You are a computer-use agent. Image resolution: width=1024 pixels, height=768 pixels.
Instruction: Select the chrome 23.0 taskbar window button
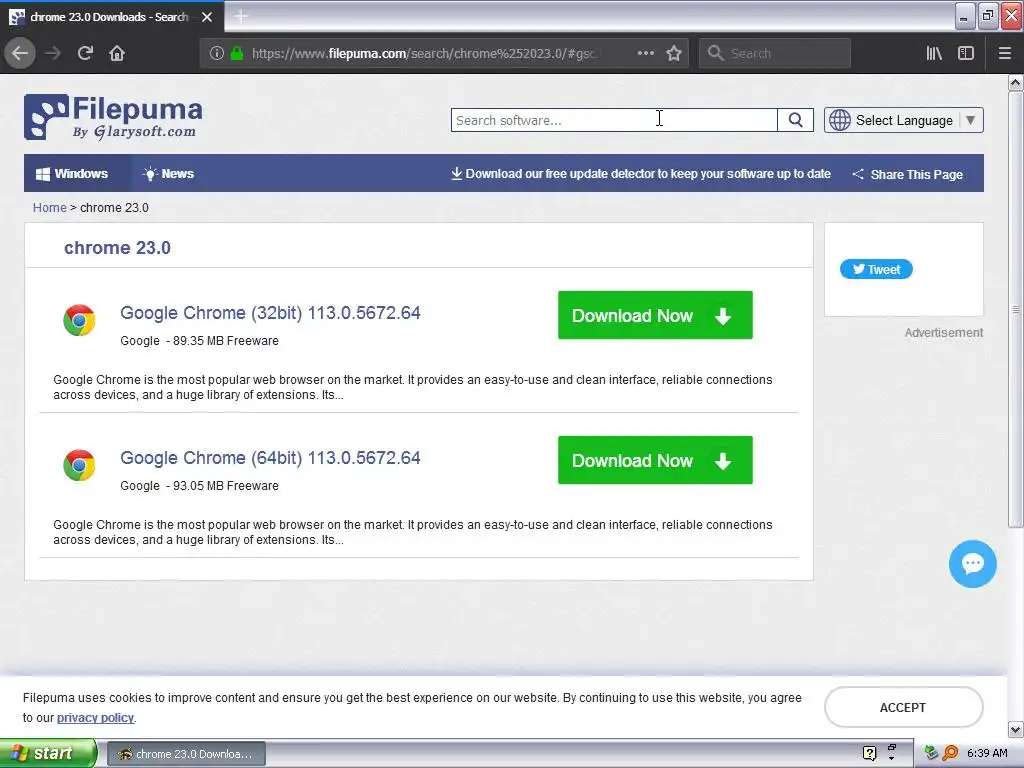coord(186,754)
